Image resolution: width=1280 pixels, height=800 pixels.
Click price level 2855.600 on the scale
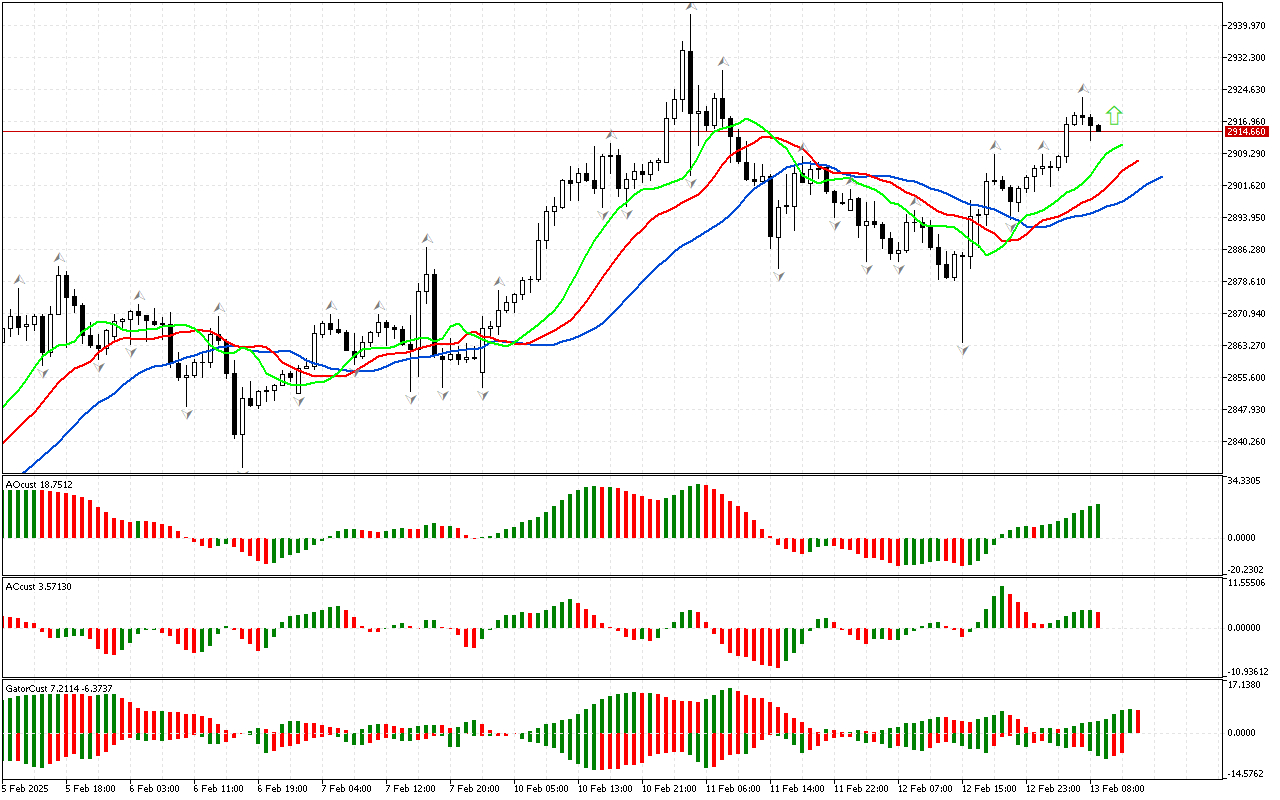click(x=1246, y=377)
